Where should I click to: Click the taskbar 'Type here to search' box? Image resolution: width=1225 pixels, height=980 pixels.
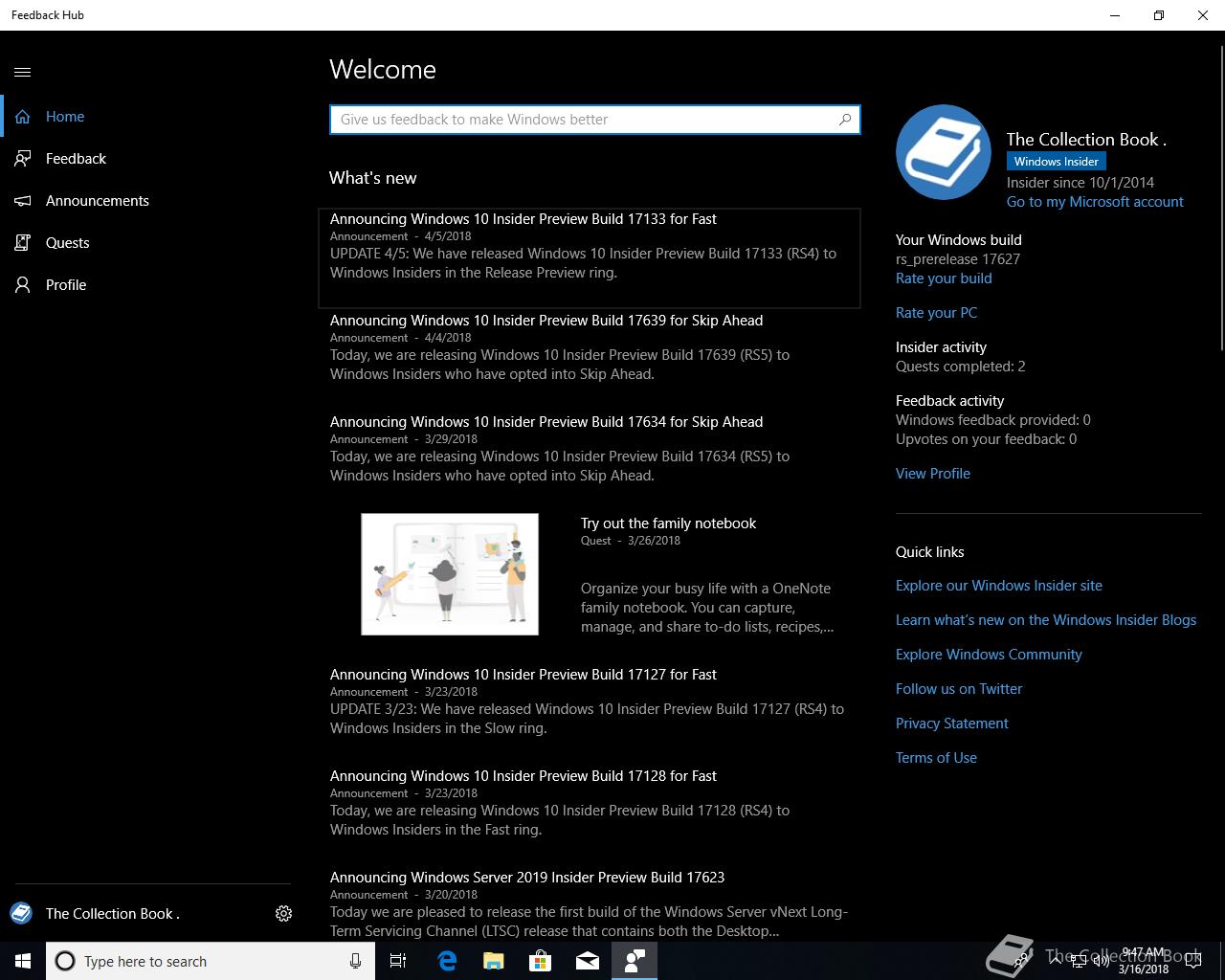[x=211, y=961]
